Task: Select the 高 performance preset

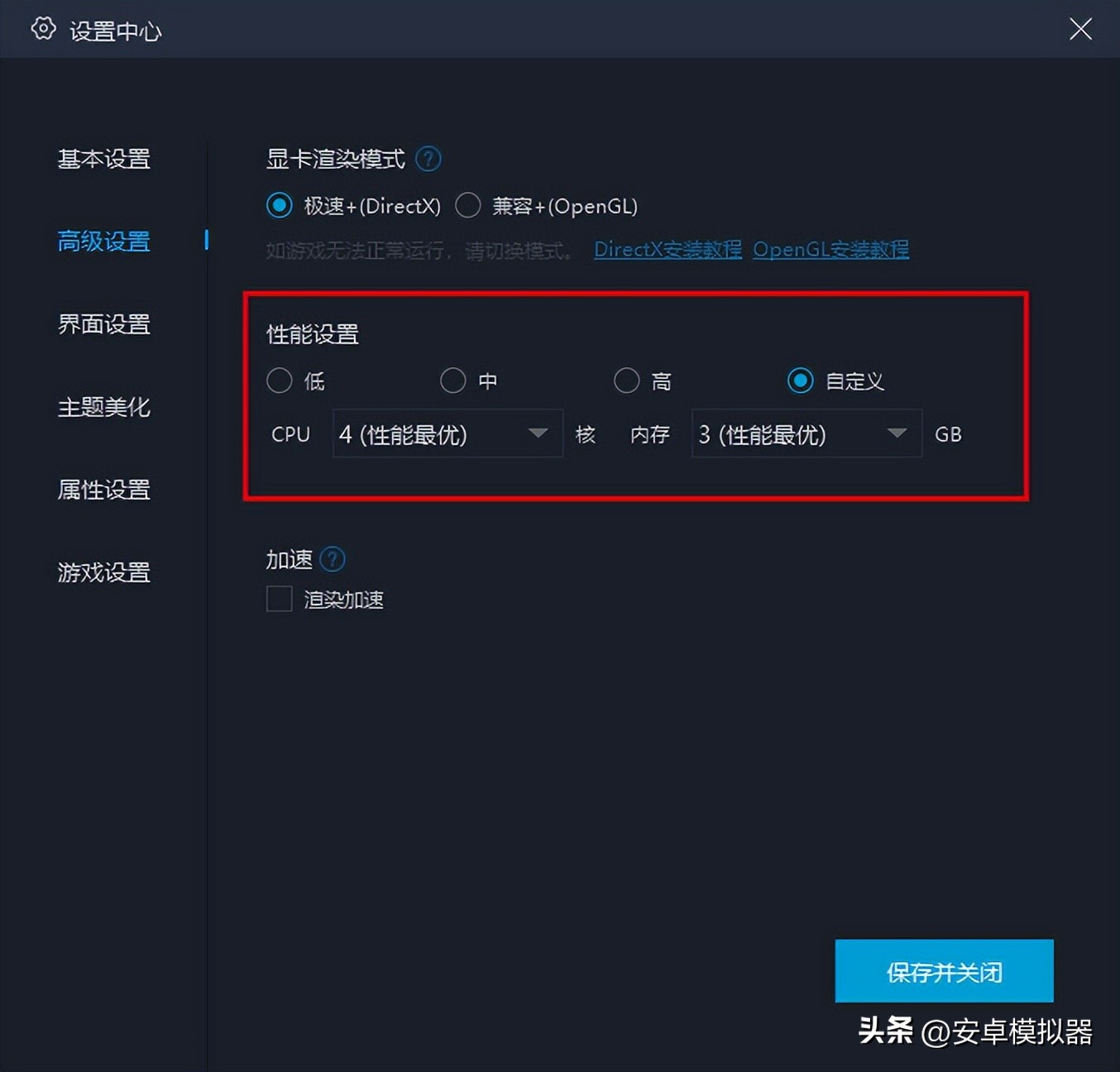Action: point(626,380)
